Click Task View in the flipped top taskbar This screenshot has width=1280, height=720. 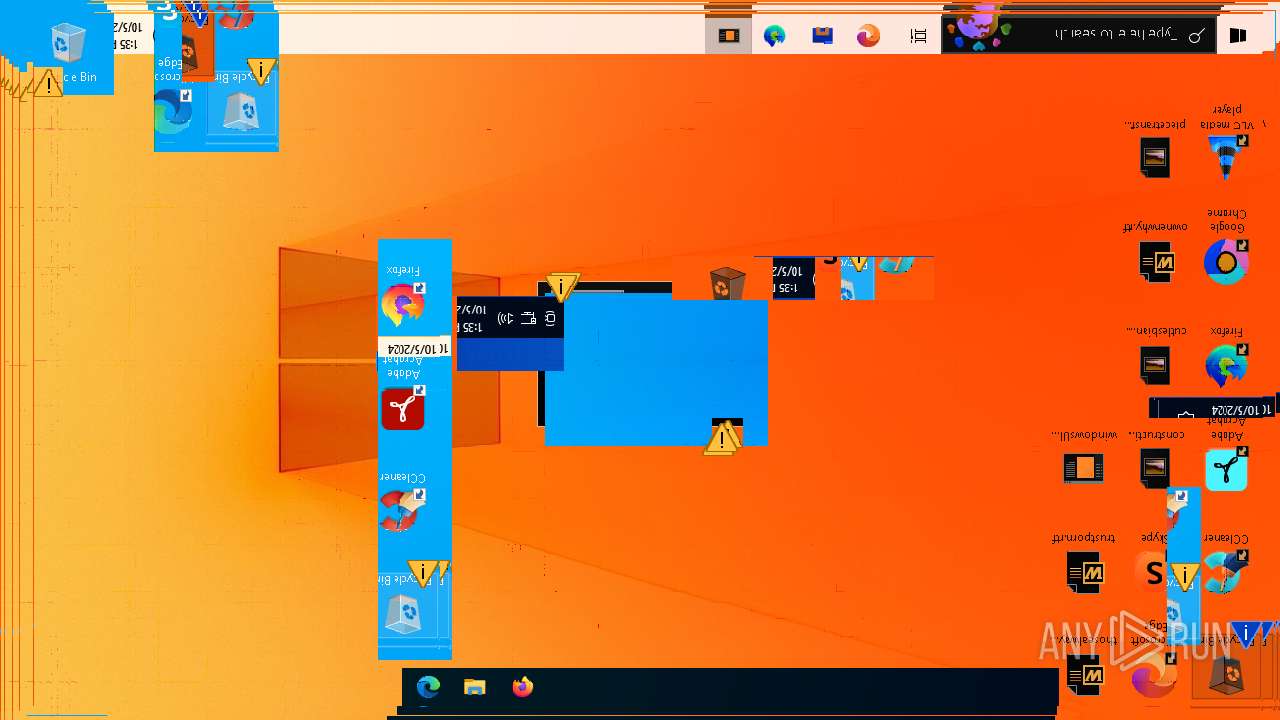918,36
